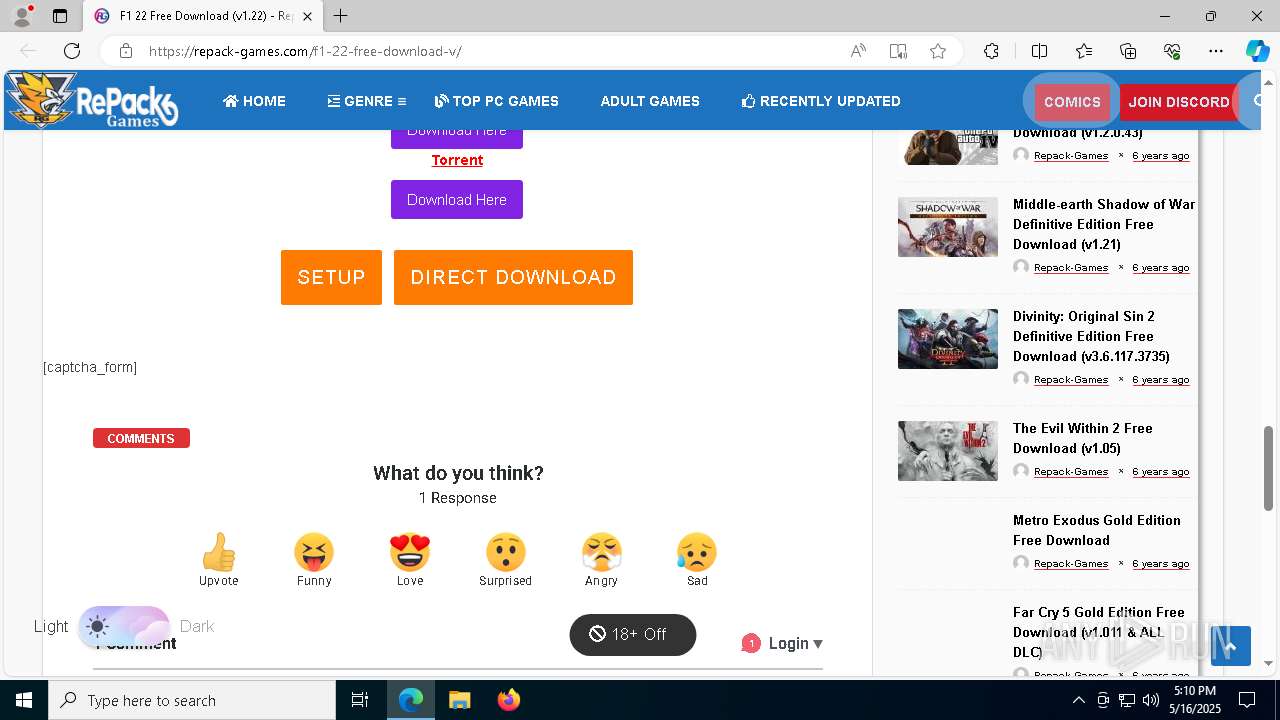
Task: Toggle the 18+ Off content filter
Action: tap(632, 635)
